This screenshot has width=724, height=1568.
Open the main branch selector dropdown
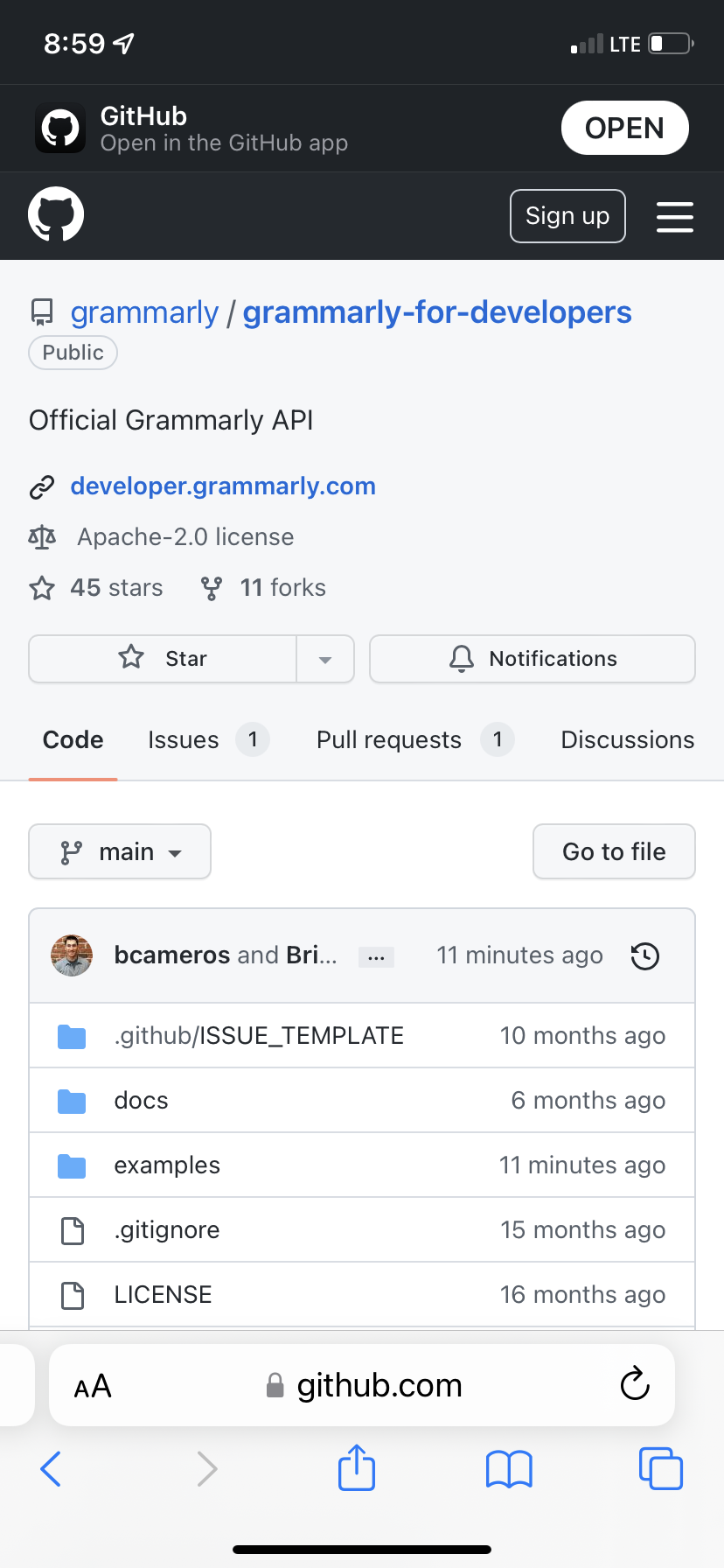120,851
